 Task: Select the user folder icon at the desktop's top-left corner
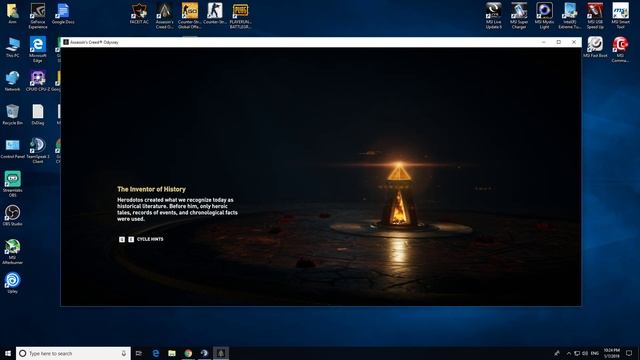click(x=13, y=14)
